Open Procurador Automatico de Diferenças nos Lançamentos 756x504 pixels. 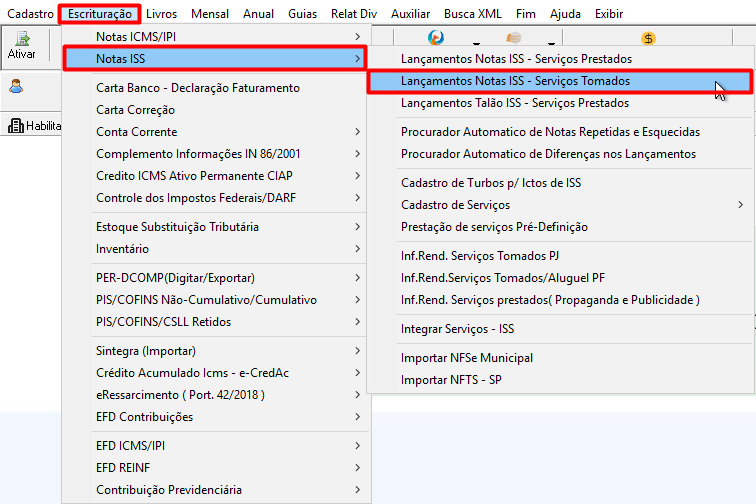(x=560, y=154)
